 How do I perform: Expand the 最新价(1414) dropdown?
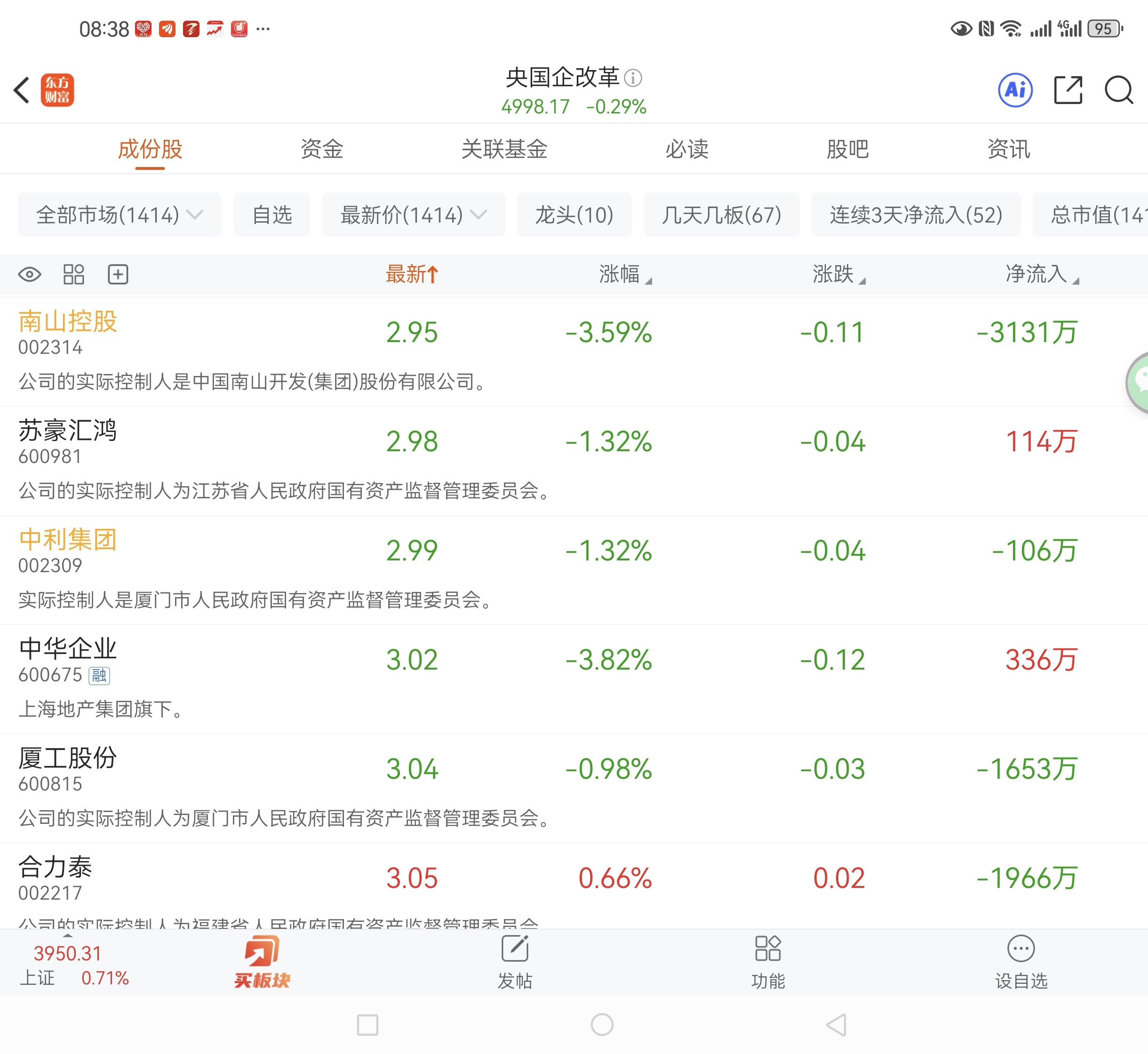413,215
